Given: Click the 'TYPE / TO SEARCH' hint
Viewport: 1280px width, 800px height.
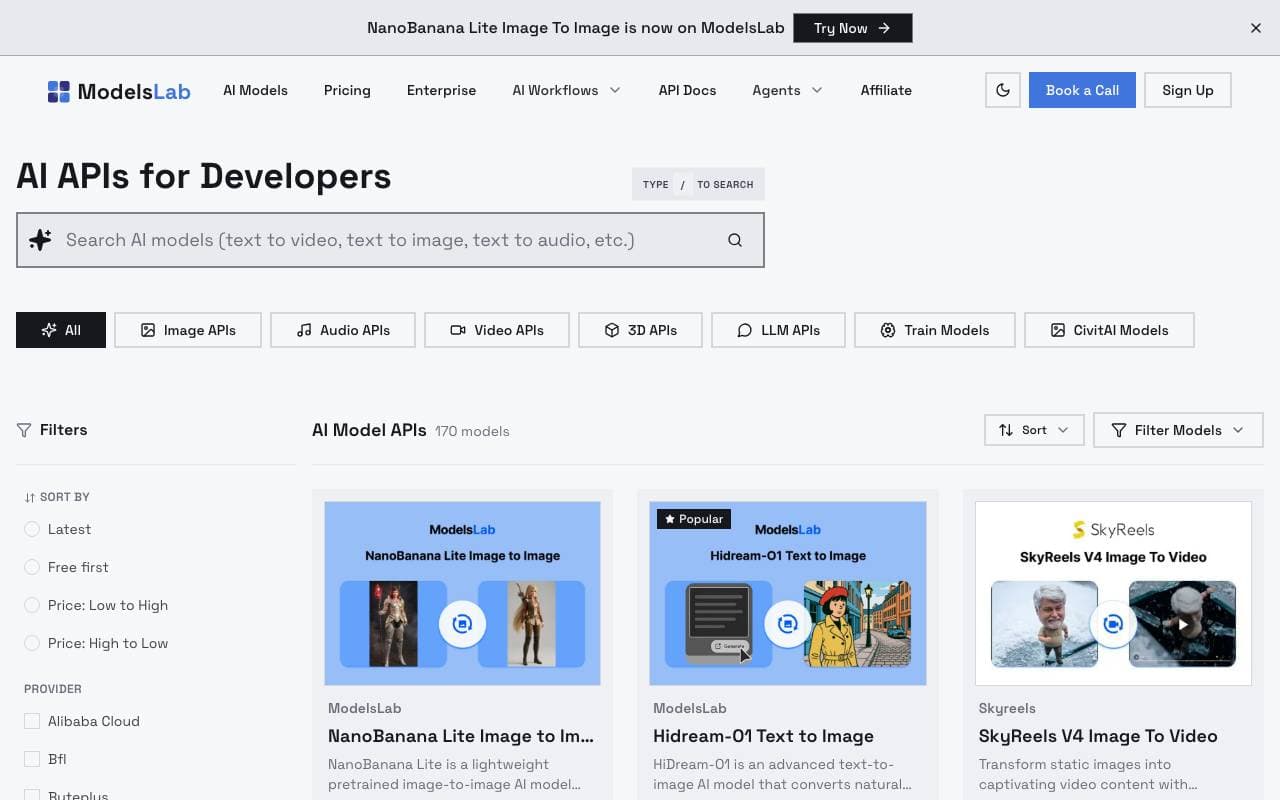Looking at the screenshot, I should [x=698, y=184].
